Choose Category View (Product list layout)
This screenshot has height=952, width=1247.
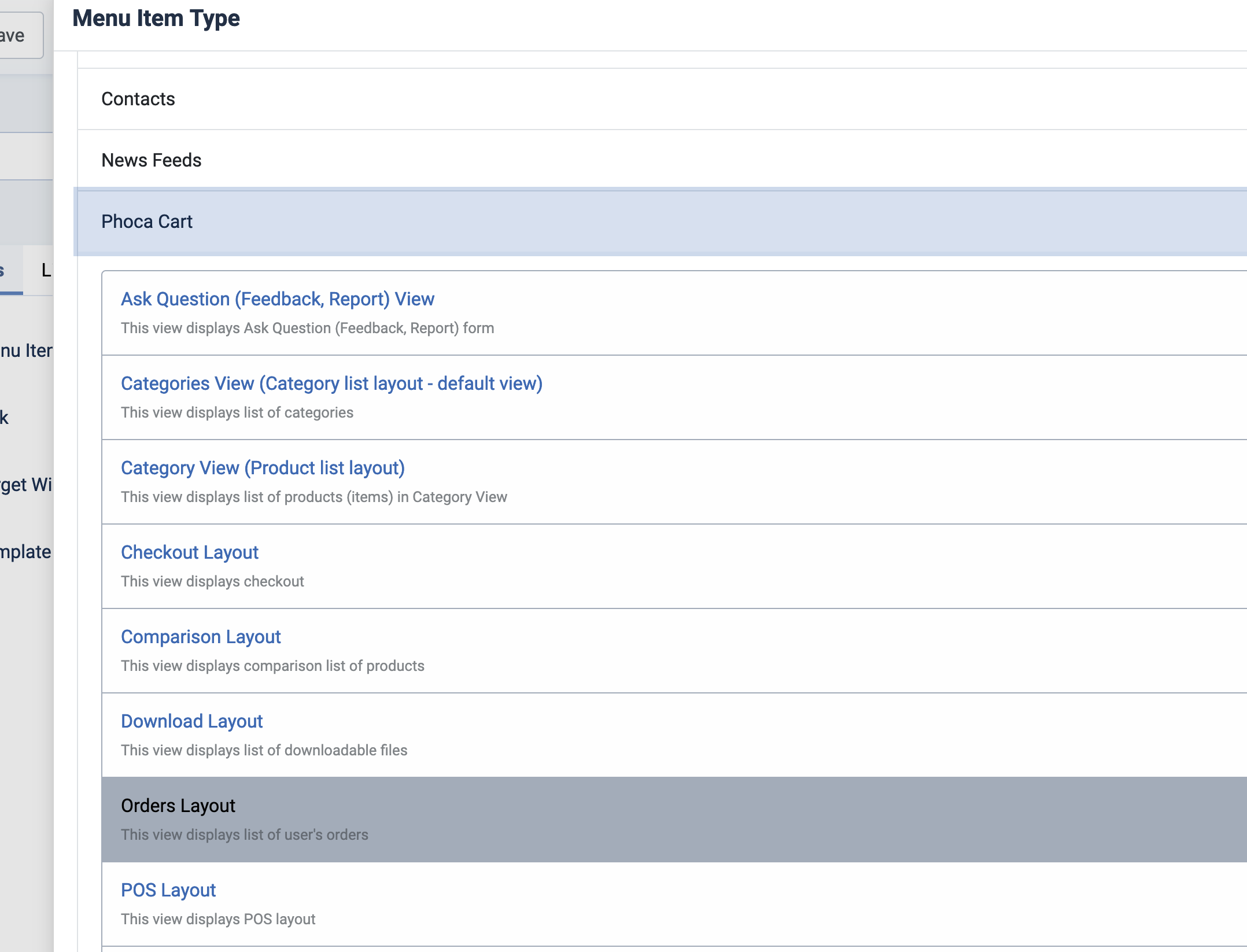point(263,468)
